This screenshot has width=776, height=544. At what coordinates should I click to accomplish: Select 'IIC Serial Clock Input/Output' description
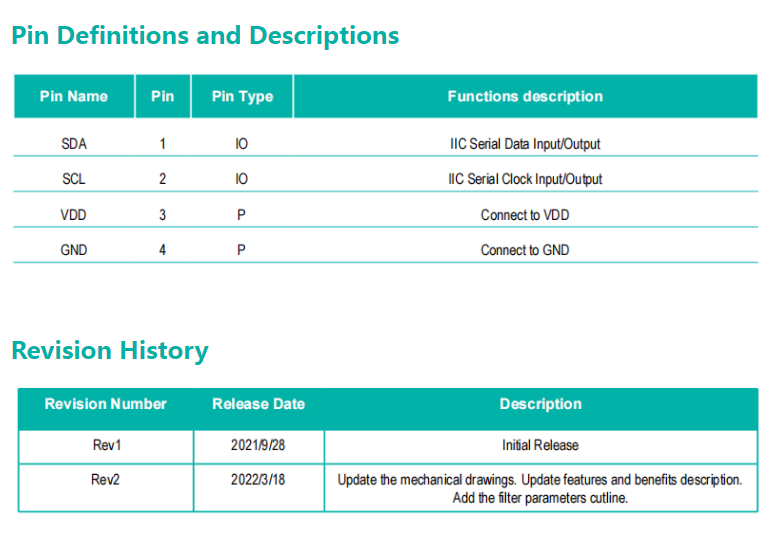pyautogui.click(x=525, y=179)
